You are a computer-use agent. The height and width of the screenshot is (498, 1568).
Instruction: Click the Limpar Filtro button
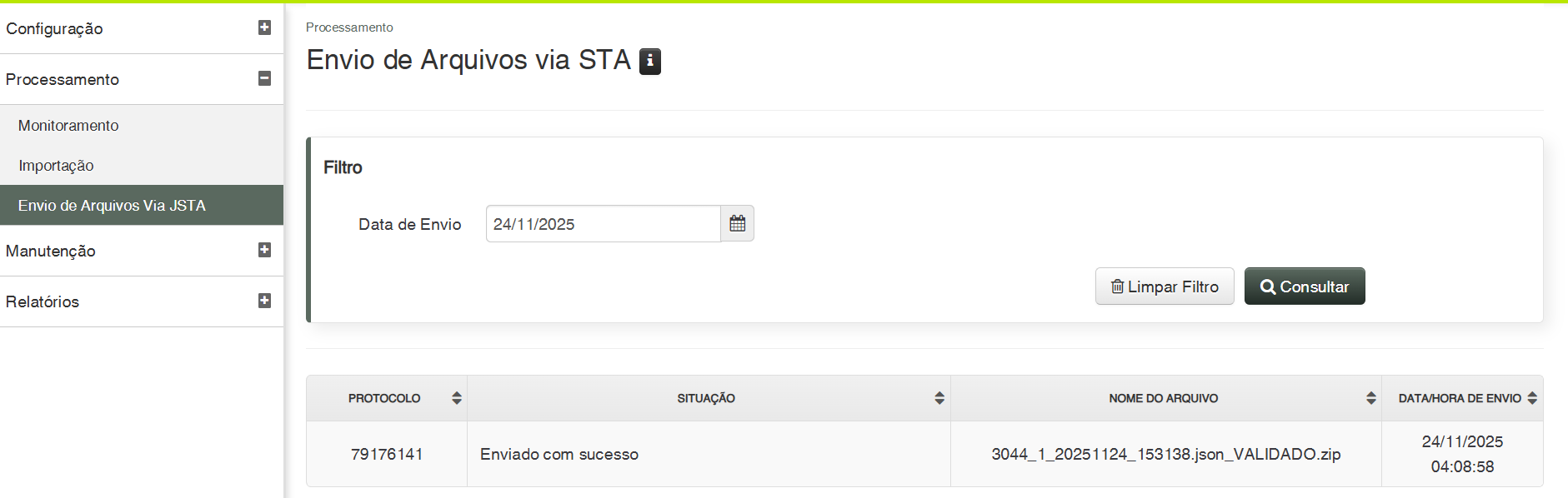(x=1164, y=286)
